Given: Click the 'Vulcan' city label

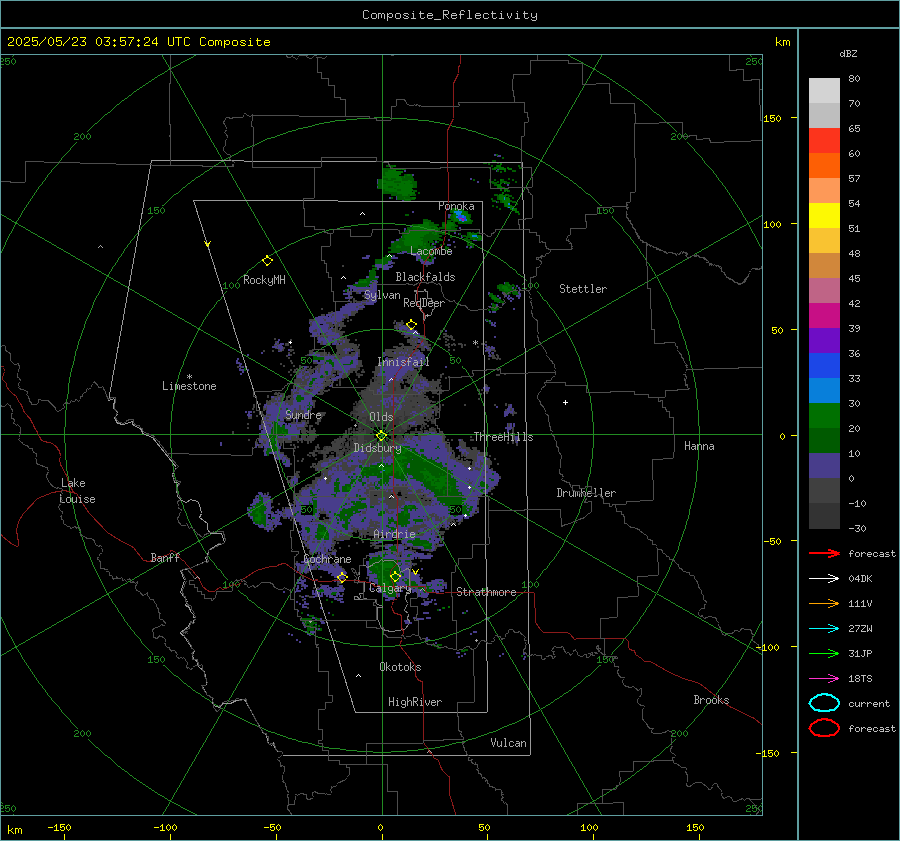Looking at the screenshot, I should point(509,743).
